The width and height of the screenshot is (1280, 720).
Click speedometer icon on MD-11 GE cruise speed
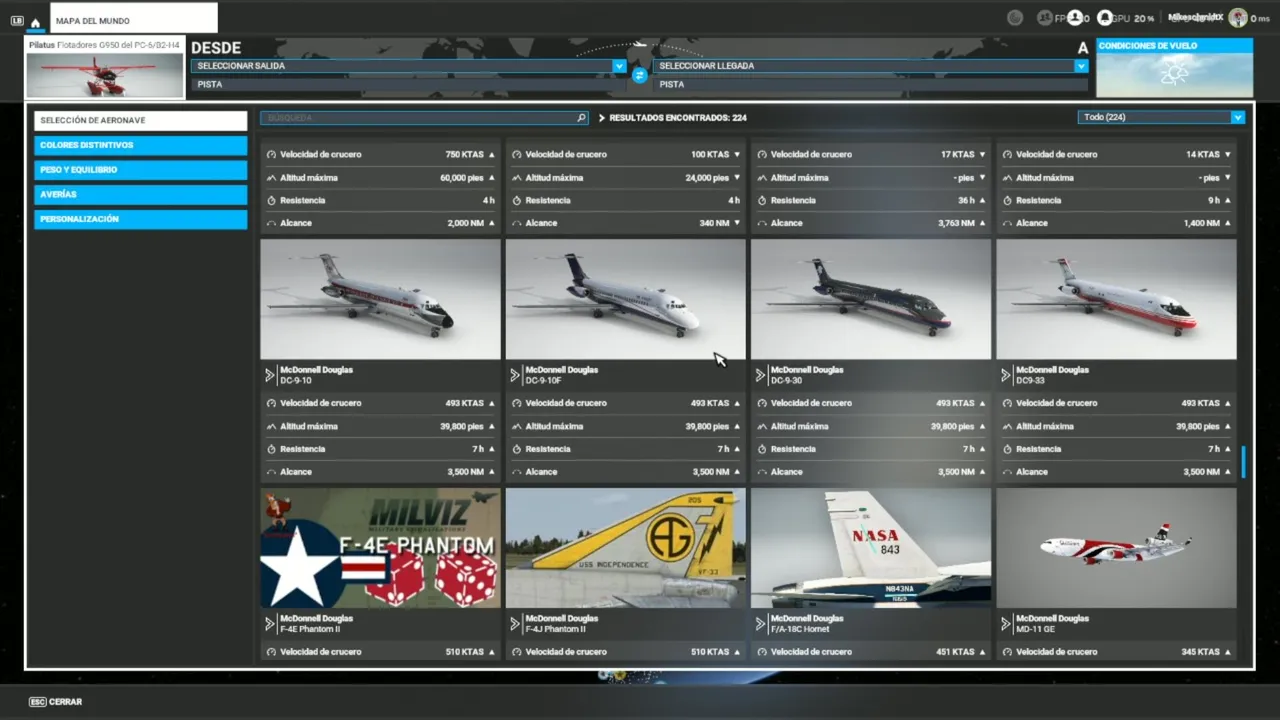[x=1008, y=652]
